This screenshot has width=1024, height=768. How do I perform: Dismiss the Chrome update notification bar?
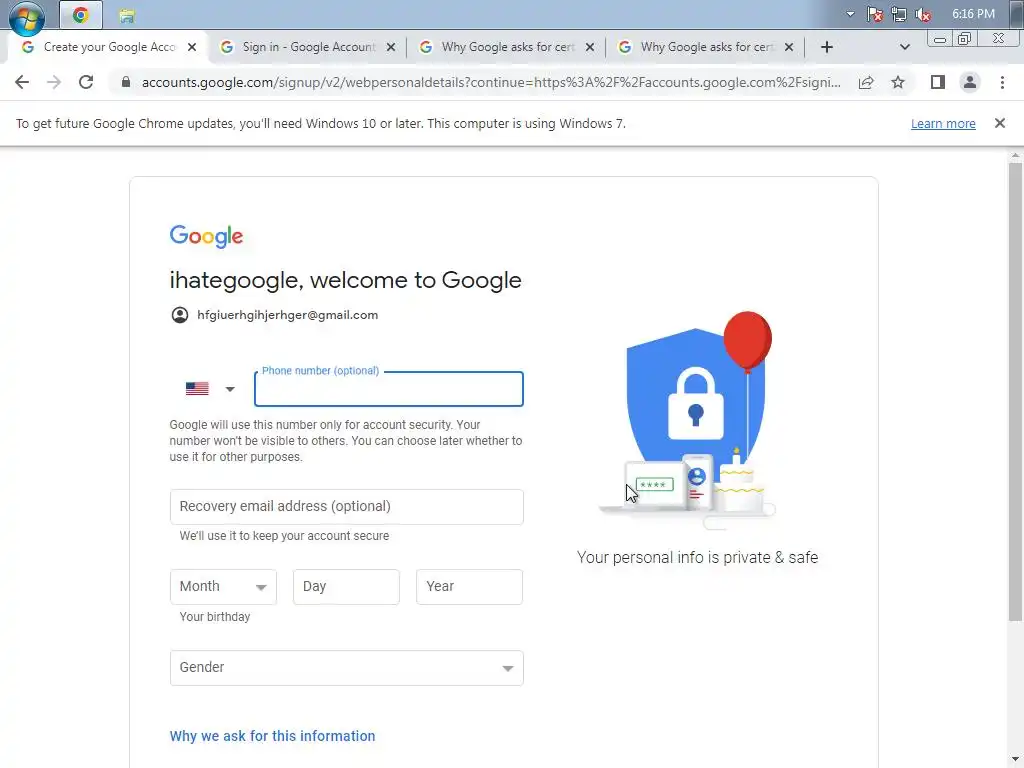tap(999, 123)
